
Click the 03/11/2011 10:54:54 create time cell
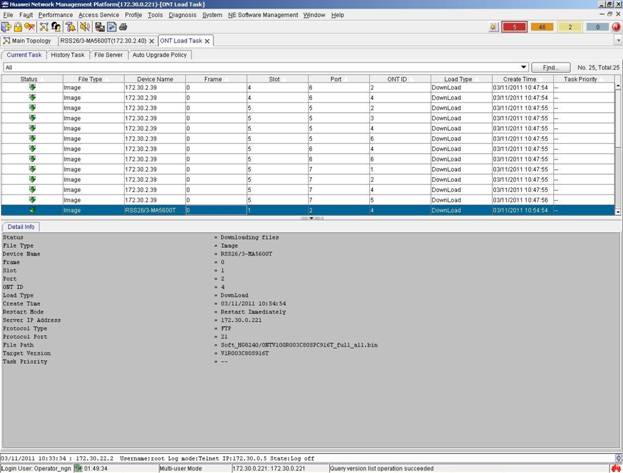click(x=522, y=210)
